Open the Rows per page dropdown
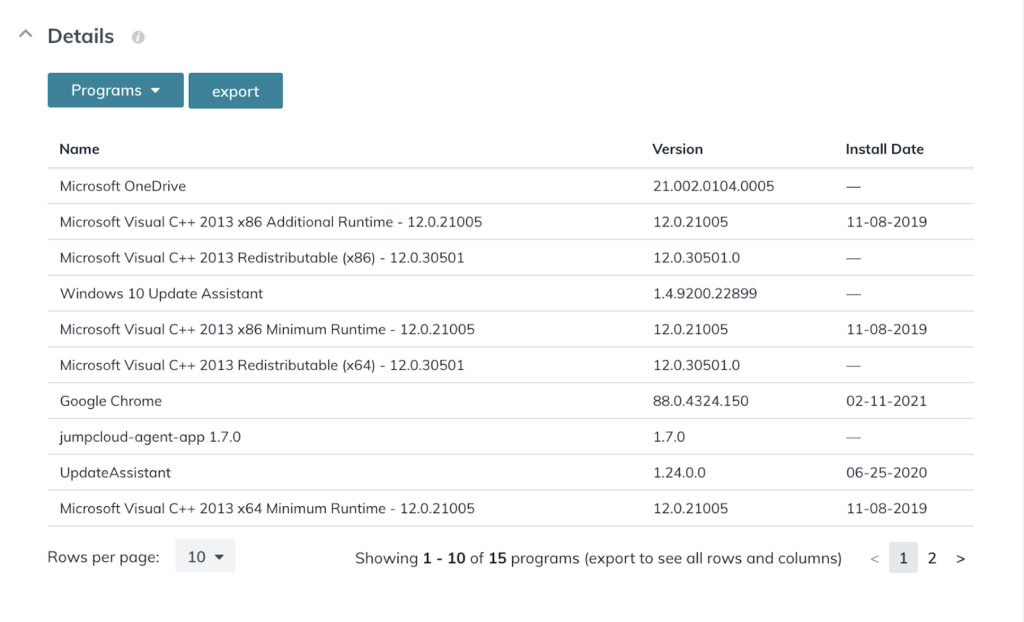The height and width of the screenshot is (622, 1024). [205, 557]
